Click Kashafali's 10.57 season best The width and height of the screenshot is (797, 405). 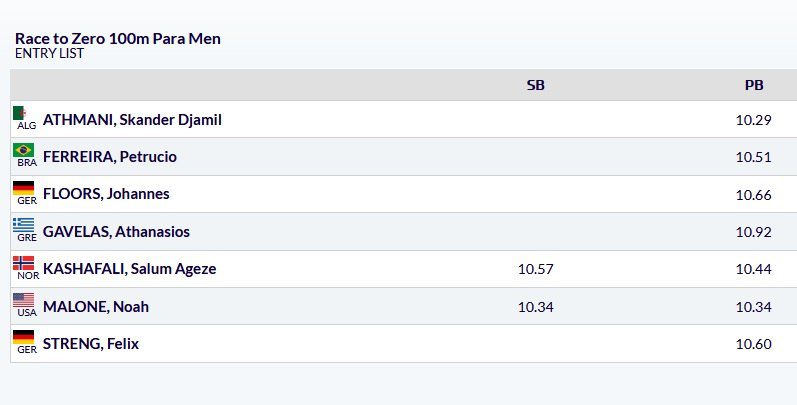click(536, 269)
